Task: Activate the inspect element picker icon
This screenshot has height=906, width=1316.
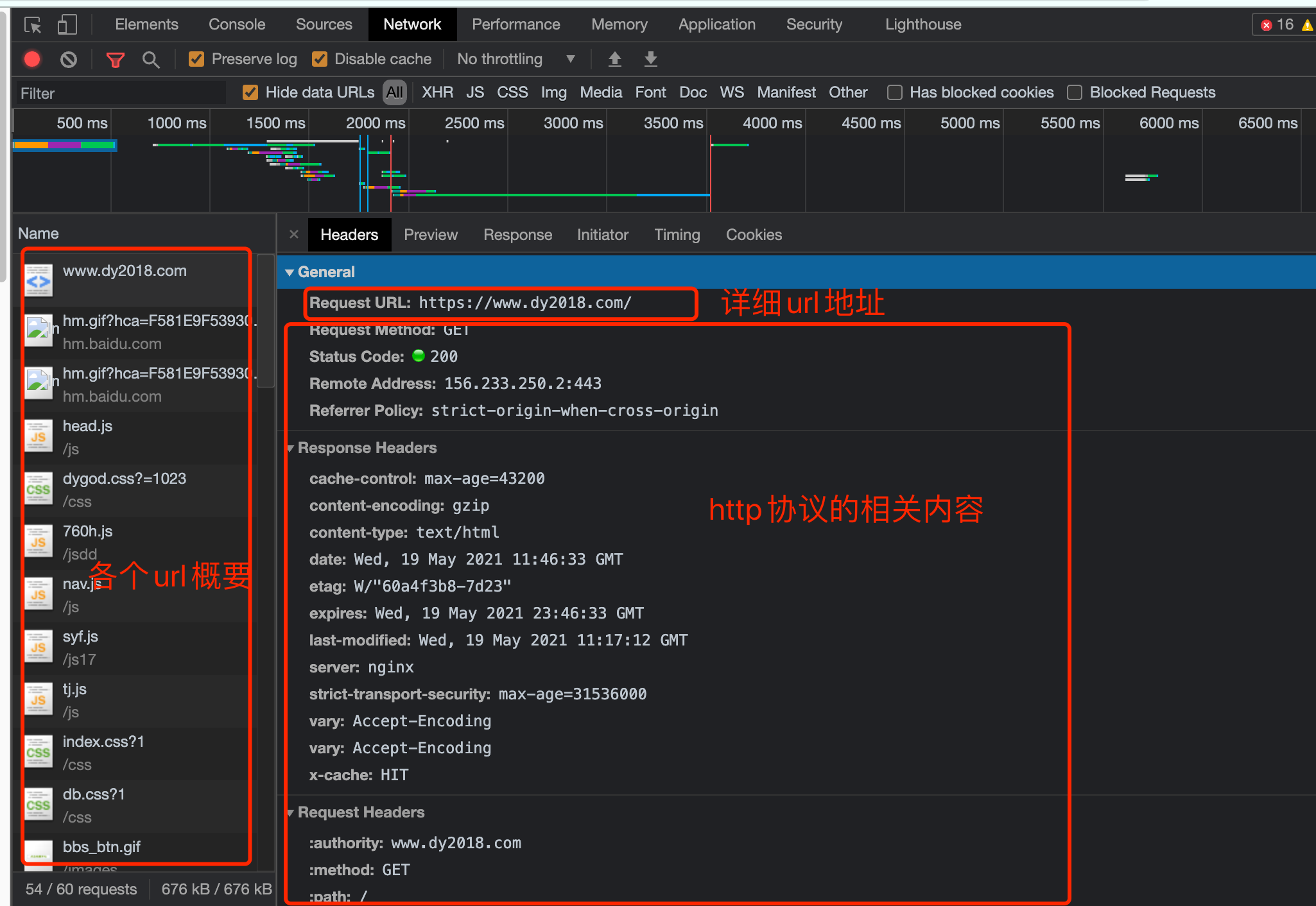Action: click(33, 25)
